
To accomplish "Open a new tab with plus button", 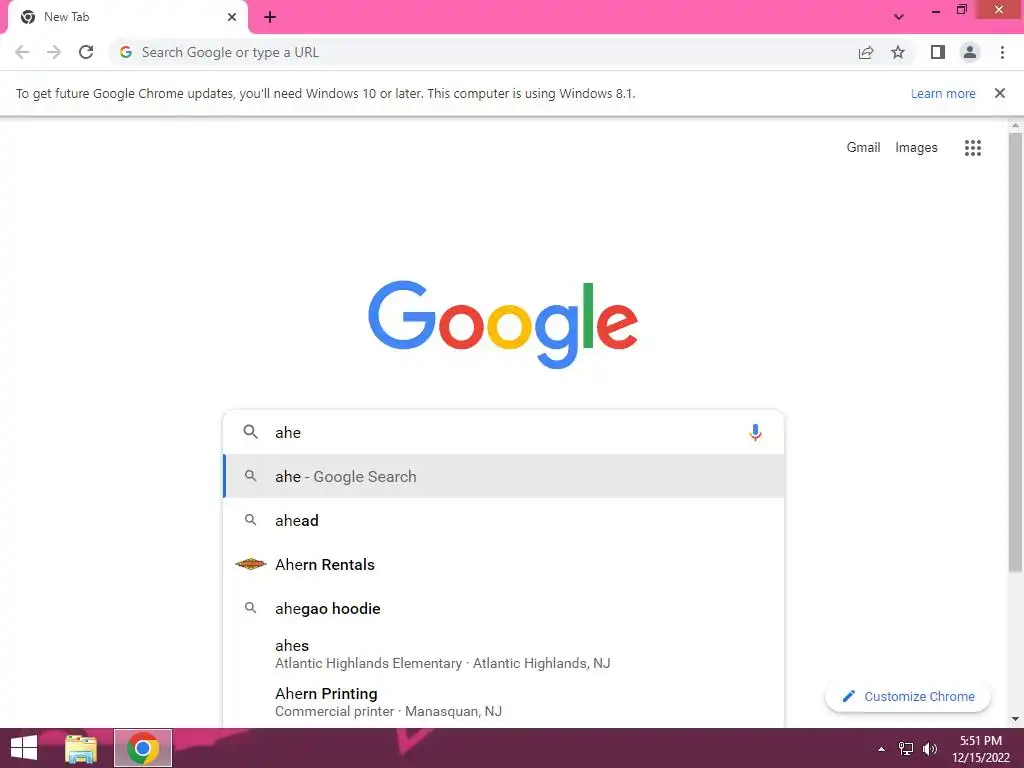I will click(x=270, y=17).
